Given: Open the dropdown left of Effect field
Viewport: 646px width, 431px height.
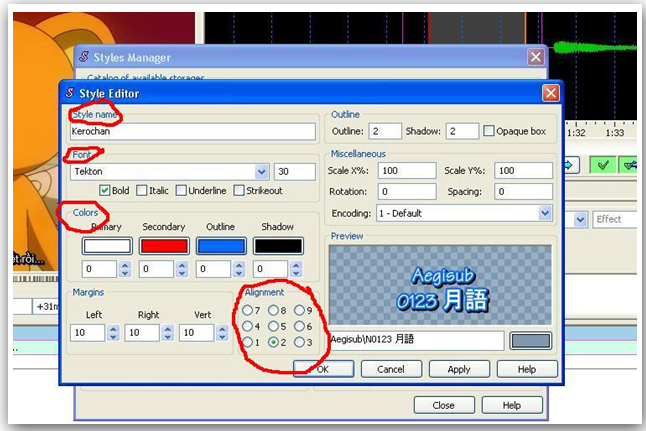Looking at the screenshot, I should [580, 219].
